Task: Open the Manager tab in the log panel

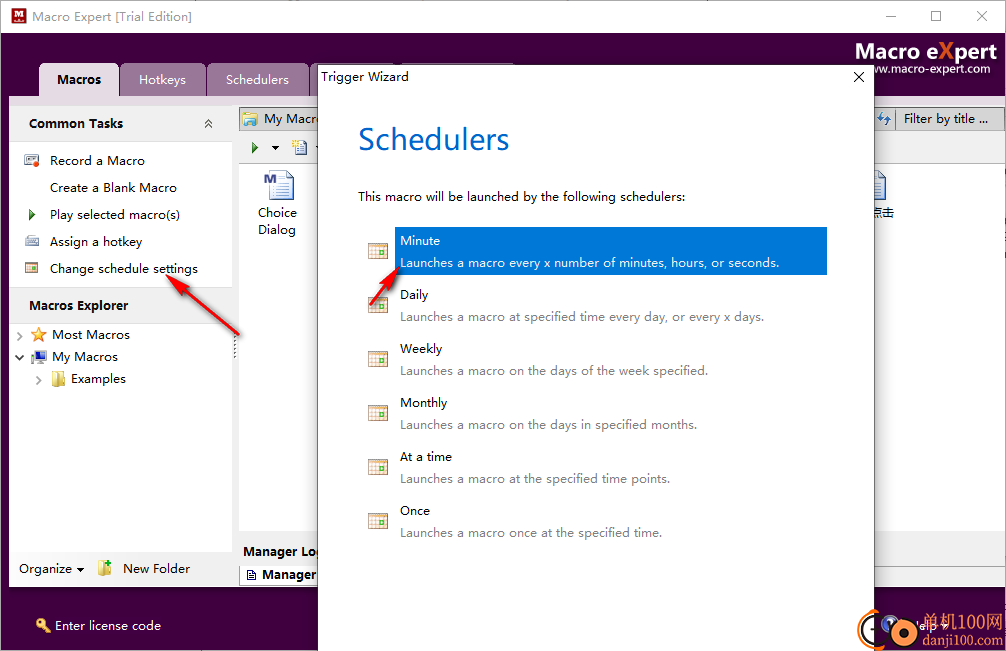Action: (281, 575)
